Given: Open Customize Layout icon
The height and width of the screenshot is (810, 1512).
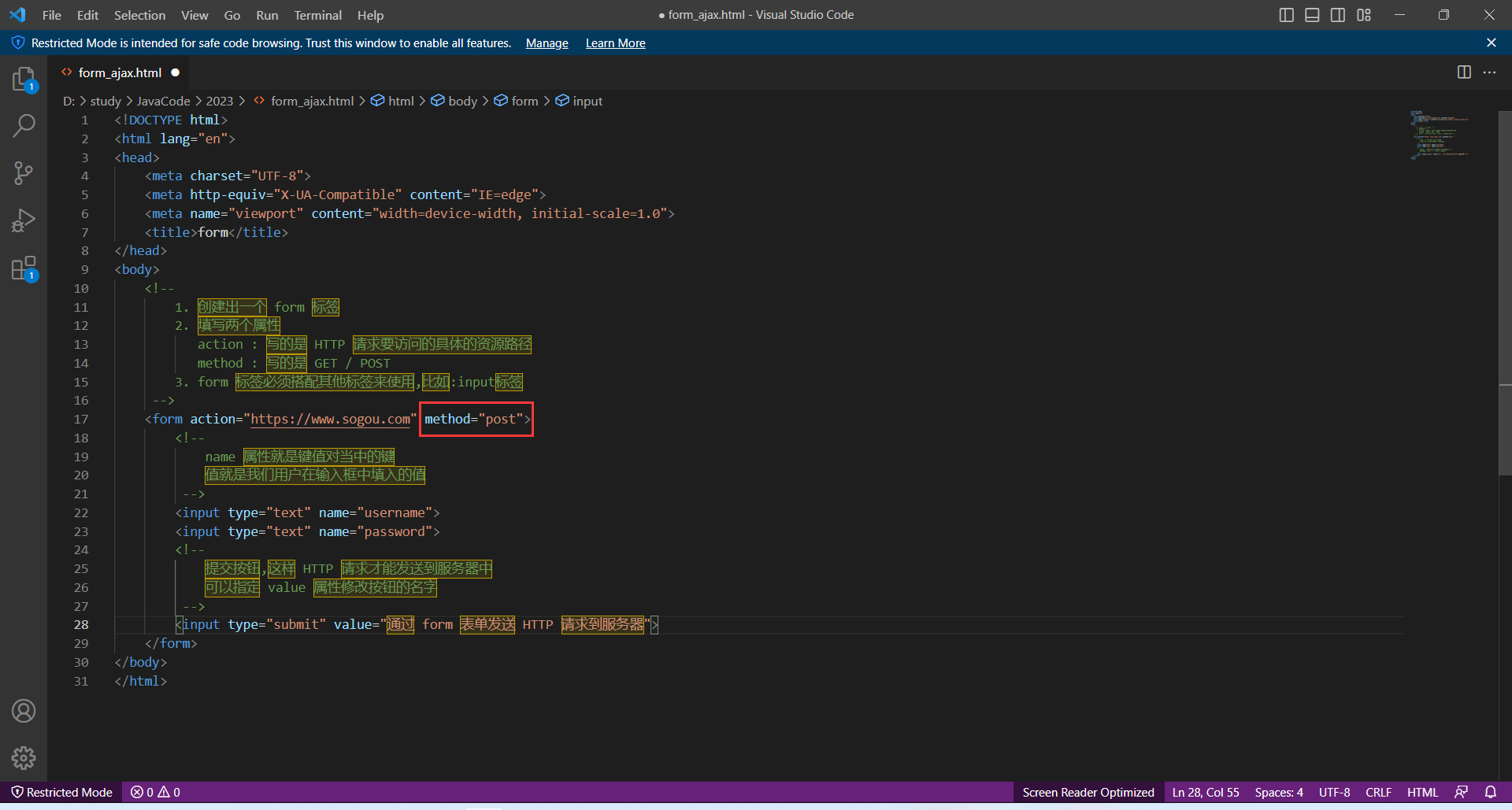Looking at the screenshot, I should tap(1364, 15).
